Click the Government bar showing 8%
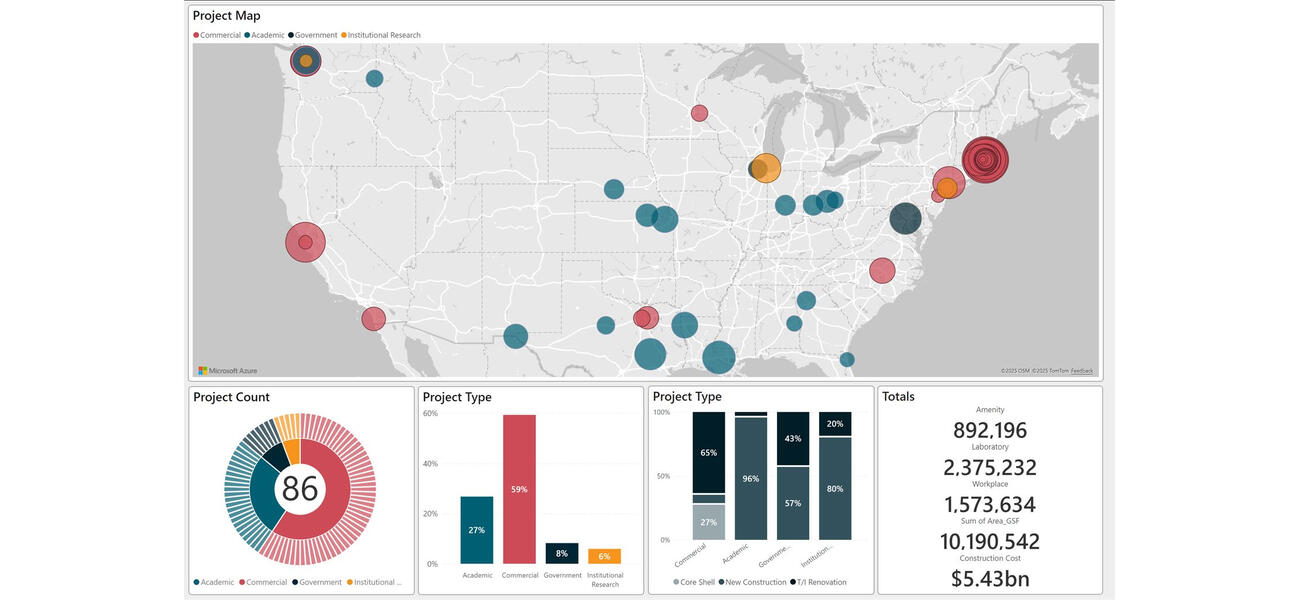 tap(561, 553)
